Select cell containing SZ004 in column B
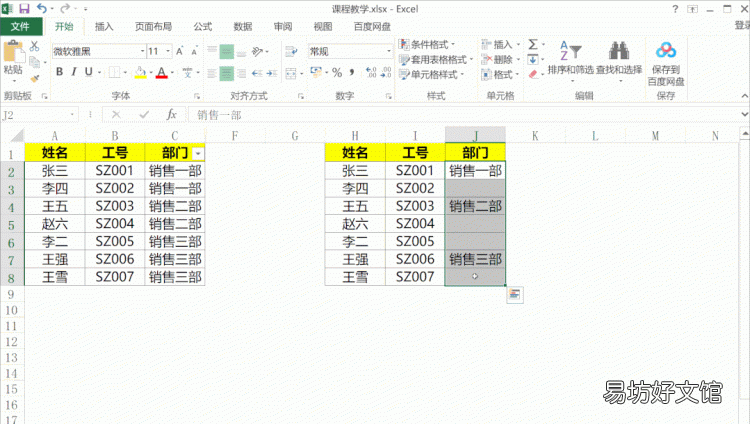Screen dimensions: 750x424 tap(115, 224)
